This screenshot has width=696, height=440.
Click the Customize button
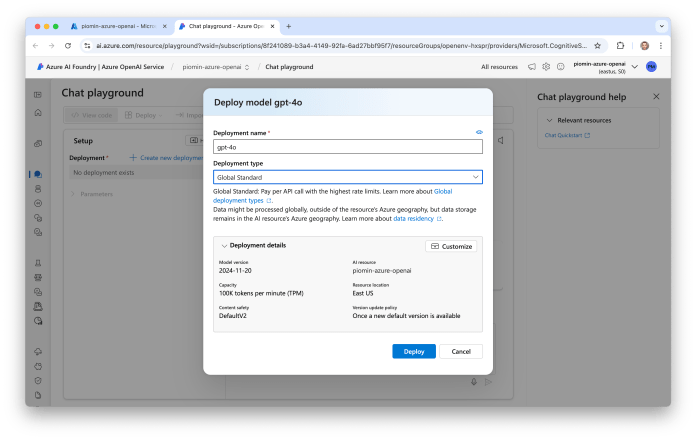pyautogui.click(x=451, y=246)
